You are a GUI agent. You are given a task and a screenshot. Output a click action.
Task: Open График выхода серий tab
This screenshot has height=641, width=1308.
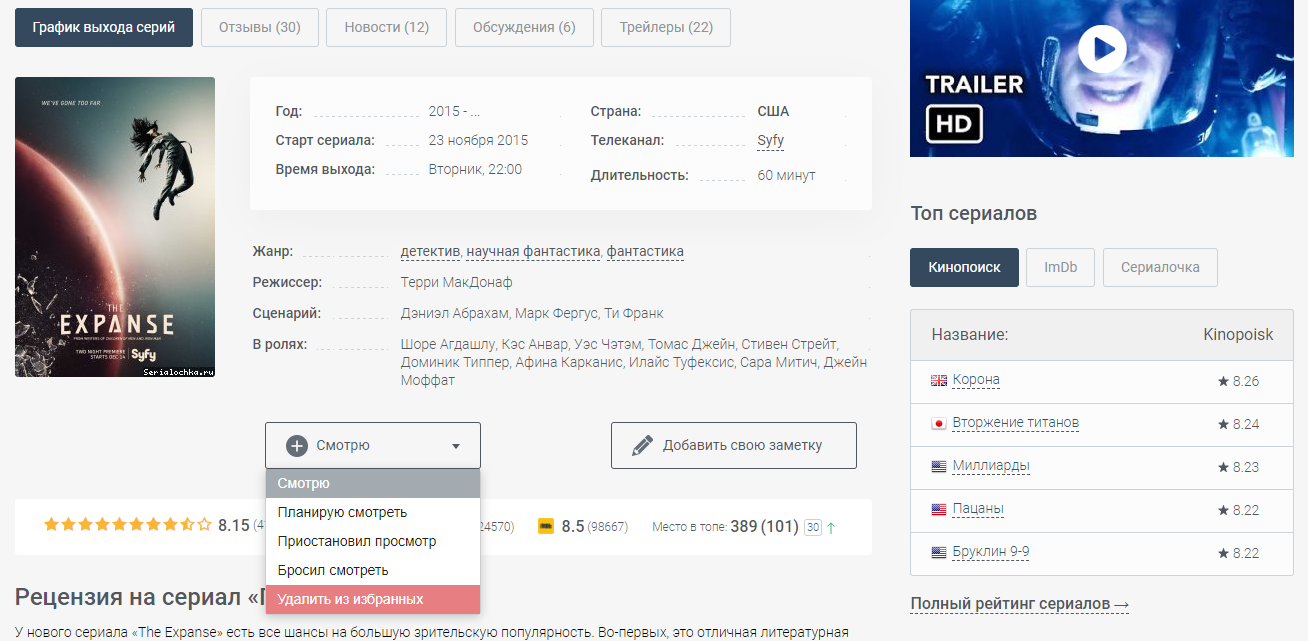[104, 27]
